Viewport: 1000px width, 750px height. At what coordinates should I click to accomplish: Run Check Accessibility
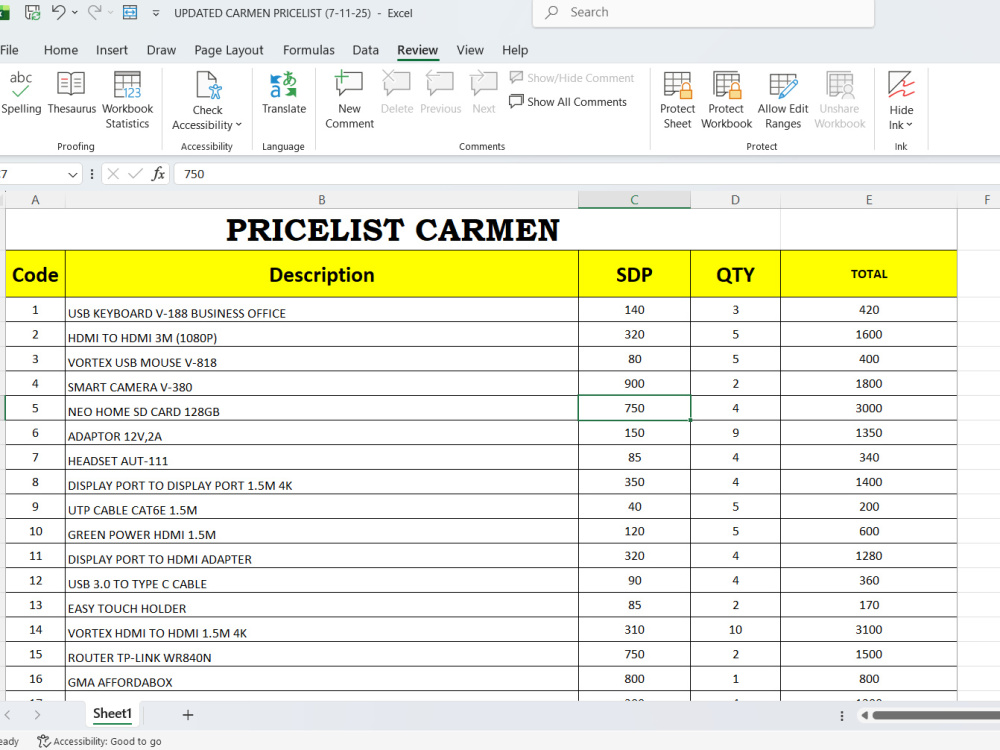tap(207, 101)
